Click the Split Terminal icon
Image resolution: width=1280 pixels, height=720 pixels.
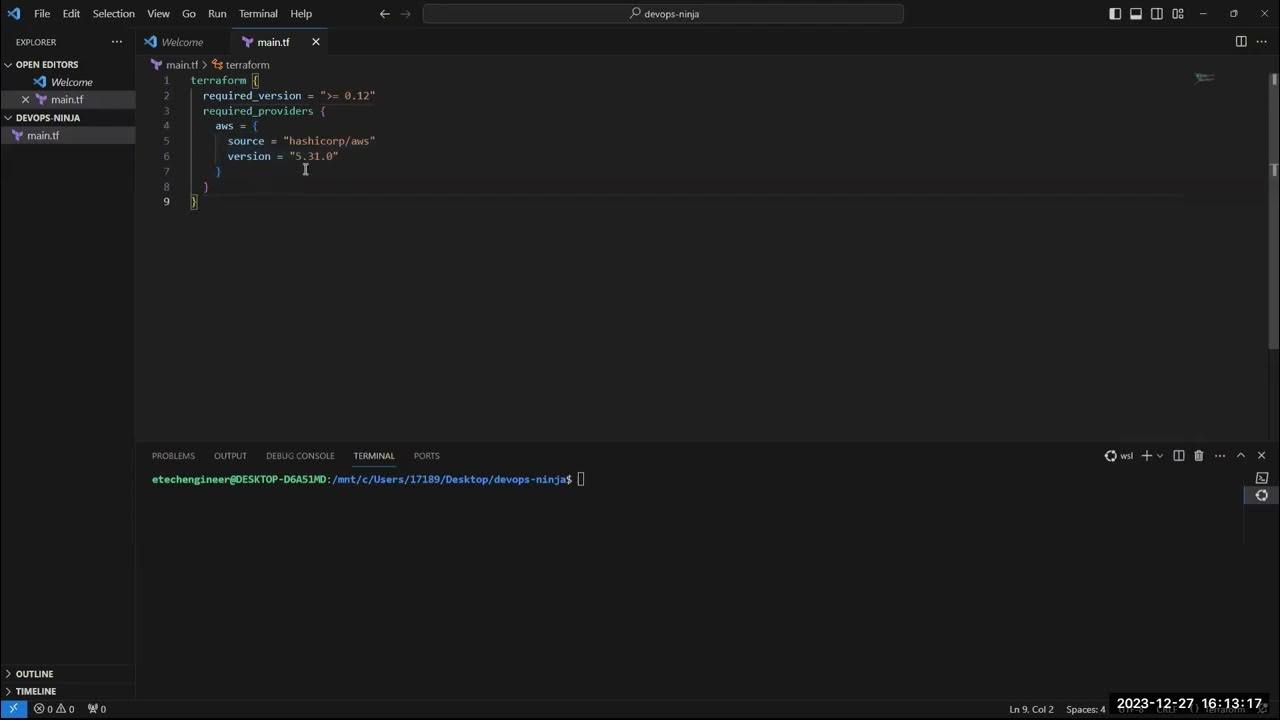pyautogui.click(x=1179, y=456)
